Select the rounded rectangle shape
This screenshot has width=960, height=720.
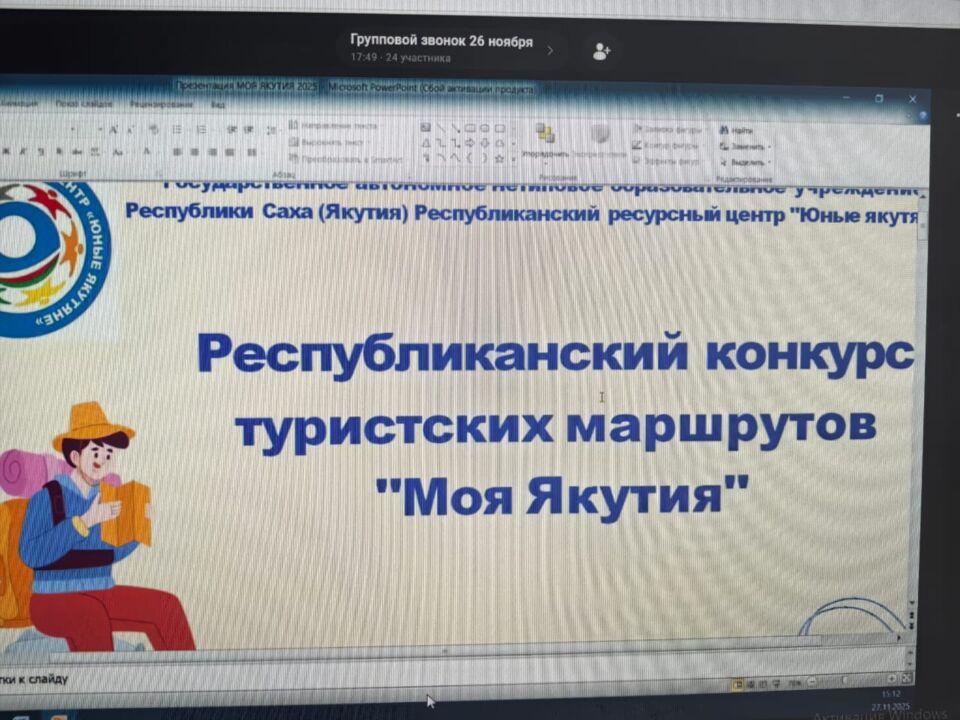pyautogui.click(x=500, y=129)
